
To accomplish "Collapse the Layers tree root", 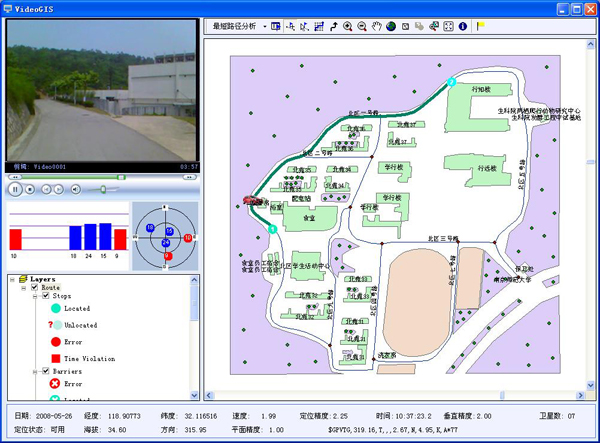I will [12, 279].
